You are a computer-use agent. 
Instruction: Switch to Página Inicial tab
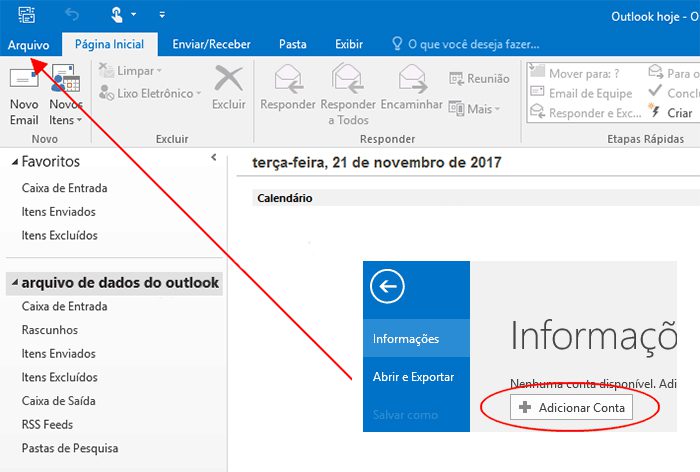(x=109, y=44)
